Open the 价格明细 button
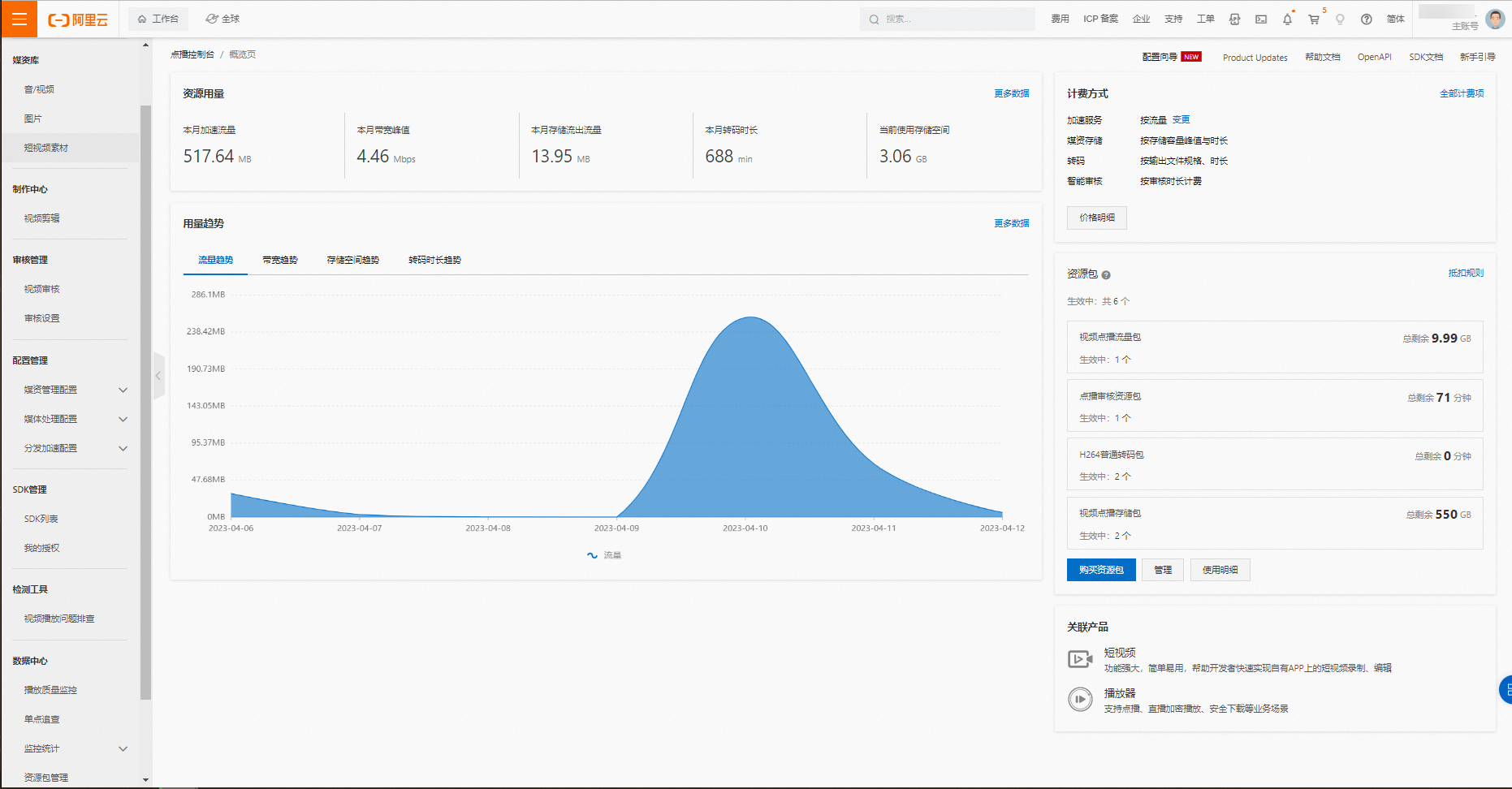1512x789 pixels. click(1096, 218)
